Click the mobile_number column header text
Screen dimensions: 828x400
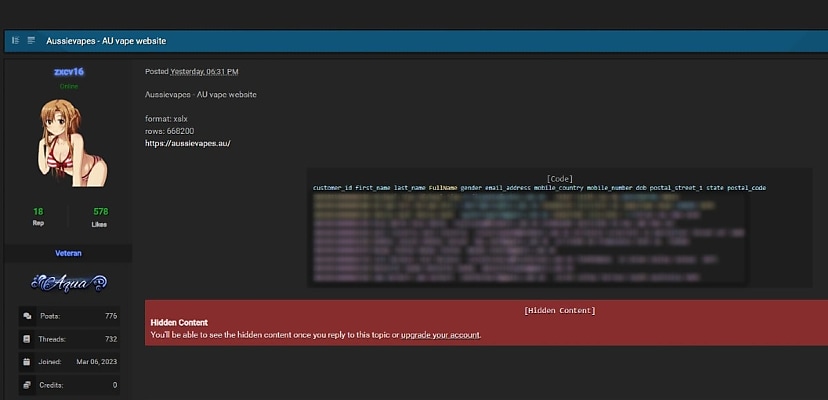609,188
